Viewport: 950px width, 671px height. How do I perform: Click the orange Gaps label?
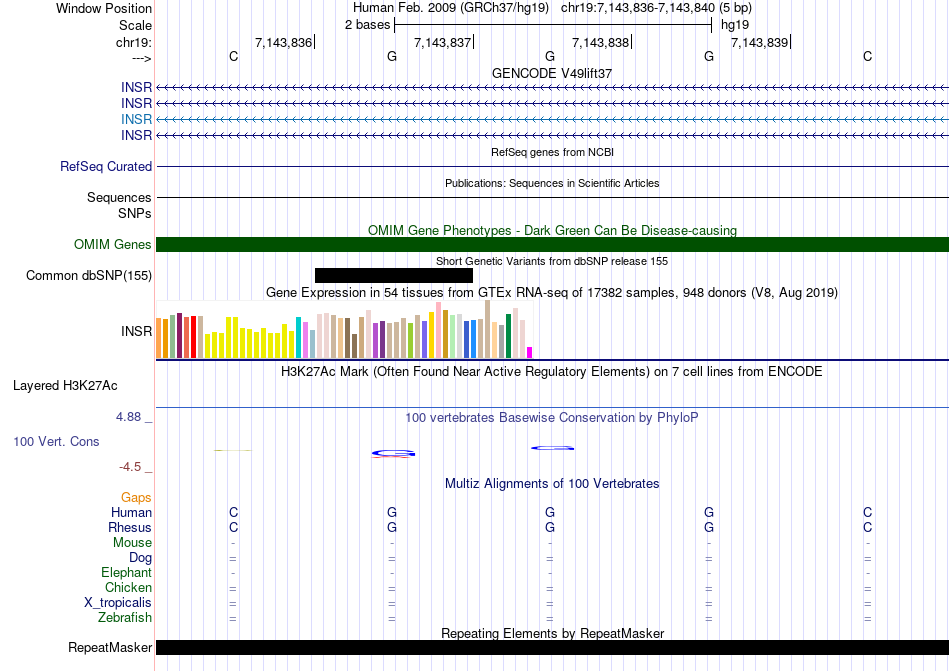(136, 497)
